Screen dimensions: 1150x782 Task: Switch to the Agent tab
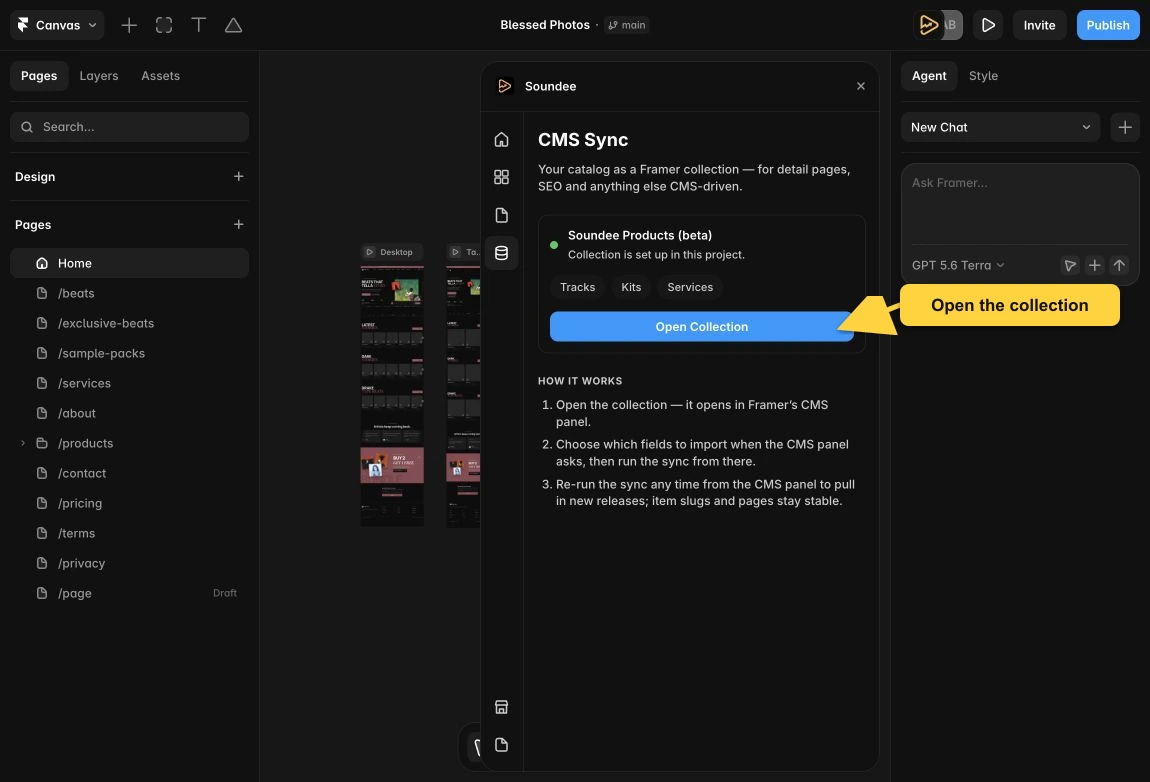pyautogui.click(x=929, y=76)
